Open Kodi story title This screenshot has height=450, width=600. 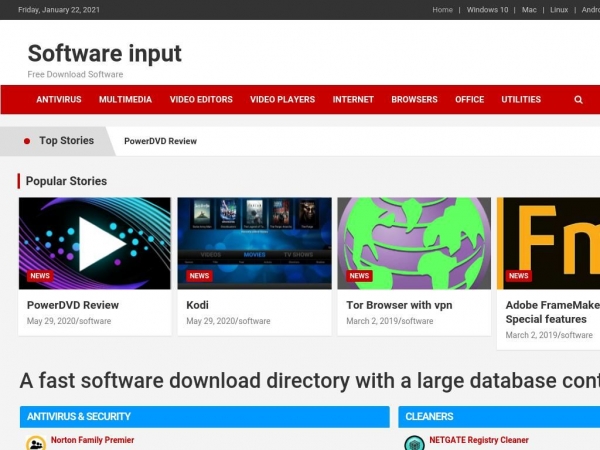click(x=197, y=305)
